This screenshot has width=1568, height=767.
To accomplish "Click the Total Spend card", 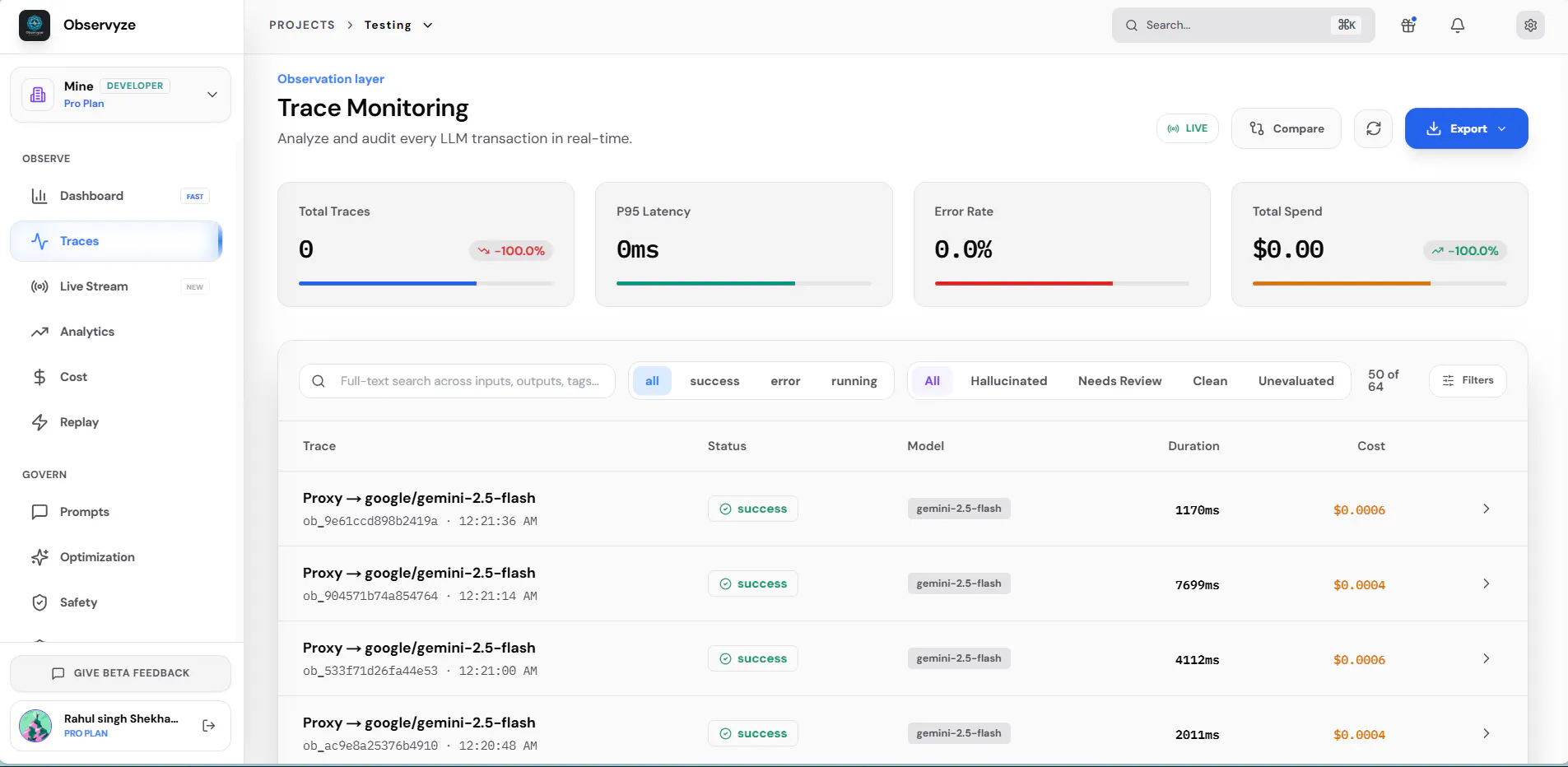I will (x=1380, y=244).
